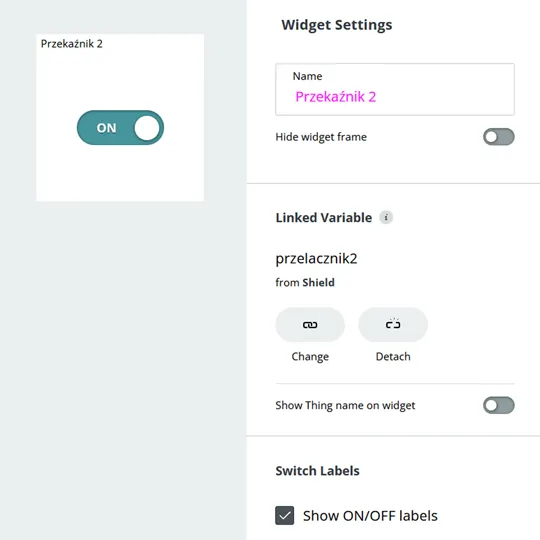Click the przelacznik2 variable name
This screenshot has height=540, width=540.
click(316, 259)
